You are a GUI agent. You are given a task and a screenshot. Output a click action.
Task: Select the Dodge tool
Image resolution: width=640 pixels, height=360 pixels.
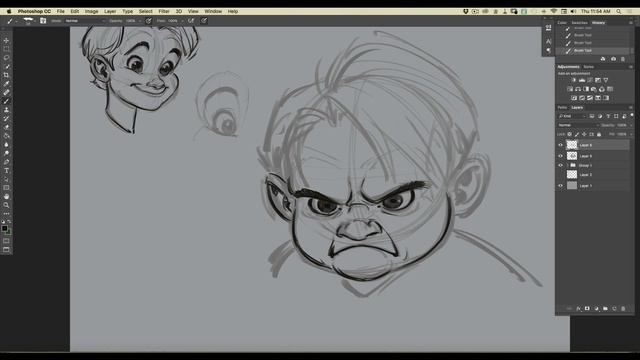point(6,153)
